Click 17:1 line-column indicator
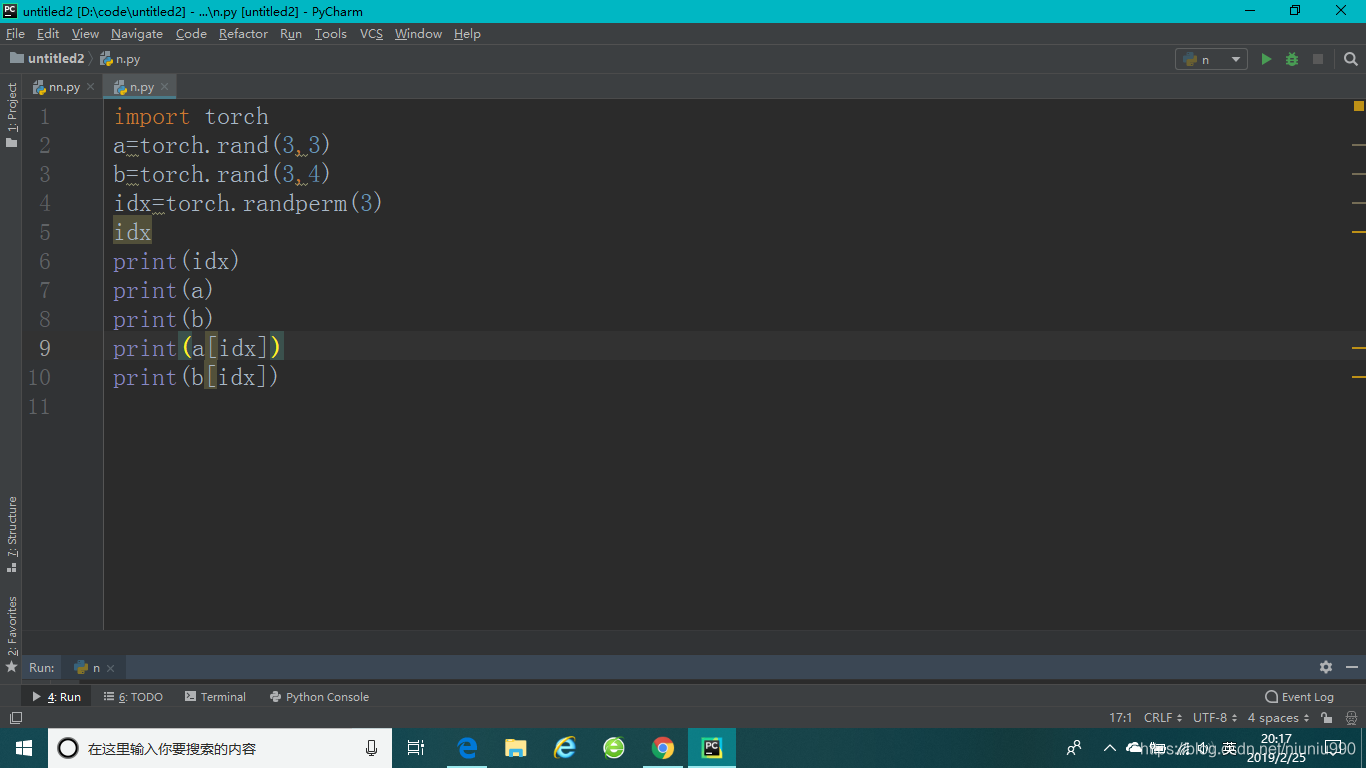The height and width of the screenshot is (768, 1366). (1120, 718)
